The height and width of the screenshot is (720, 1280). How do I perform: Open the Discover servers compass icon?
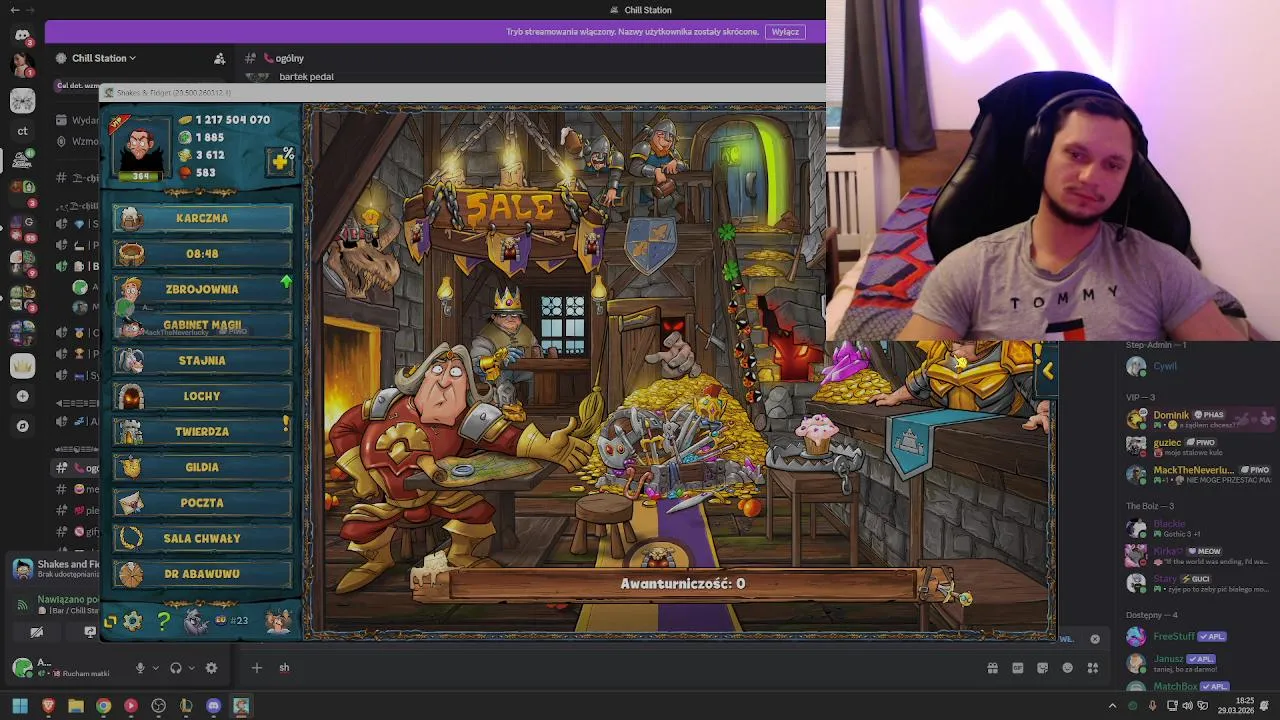point(22,426)
